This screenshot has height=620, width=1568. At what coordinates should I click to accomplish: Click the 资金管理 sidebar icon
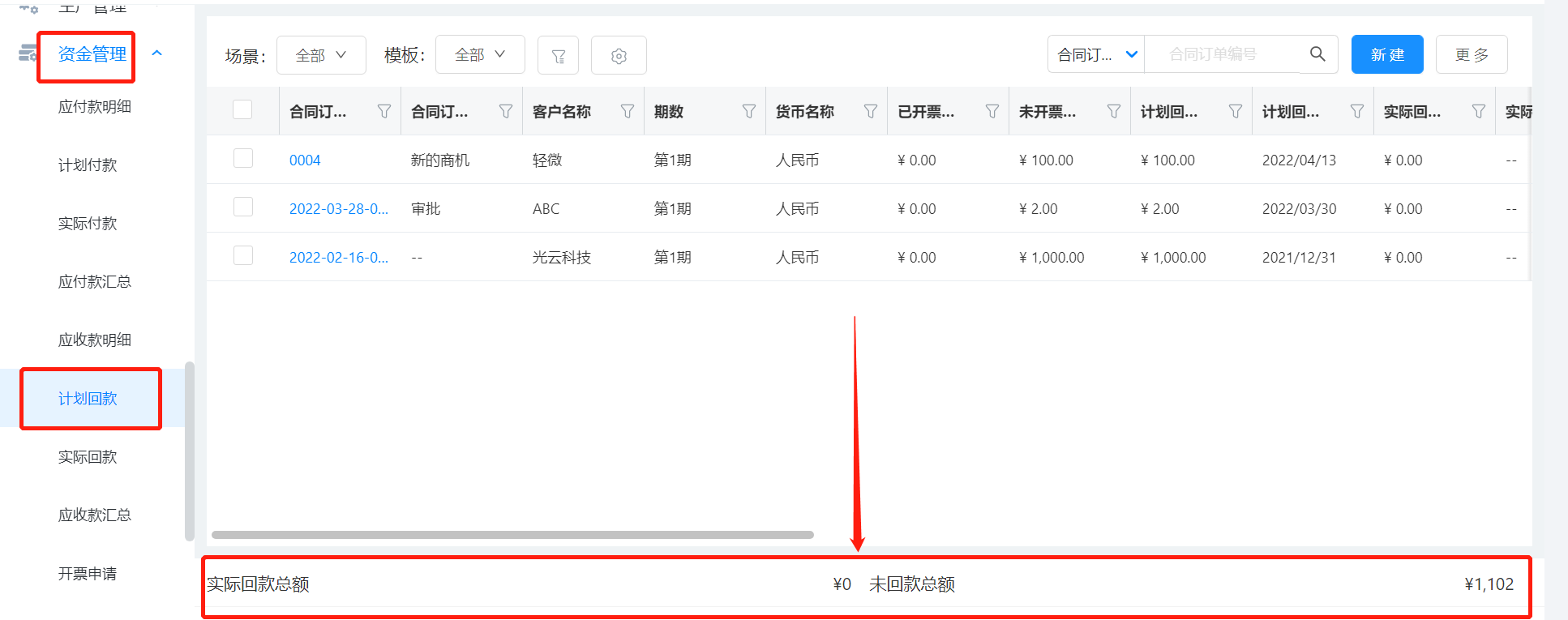28,53
